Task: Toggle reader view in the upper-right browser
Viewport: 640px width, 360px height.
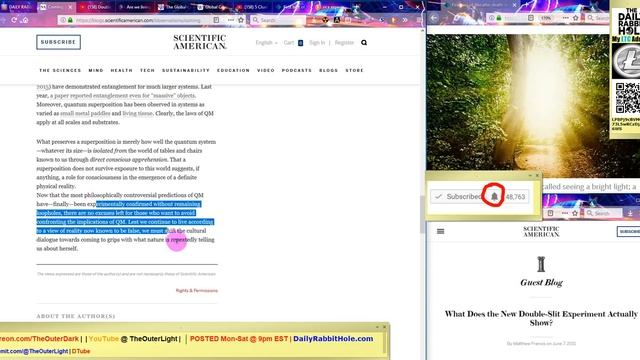Action: (x=531, y=18)
